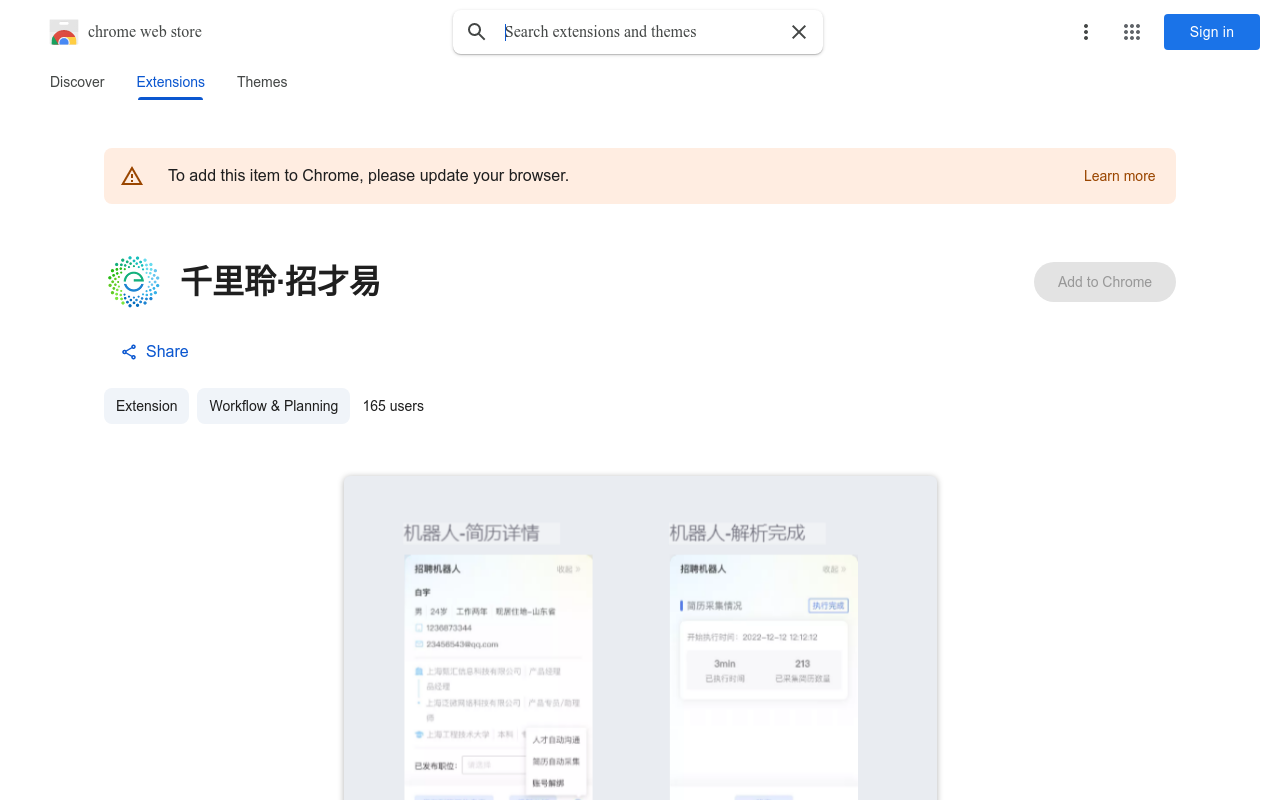
Task: Click the grayed-out Add to Chrome button
Action: point(1104,282)
